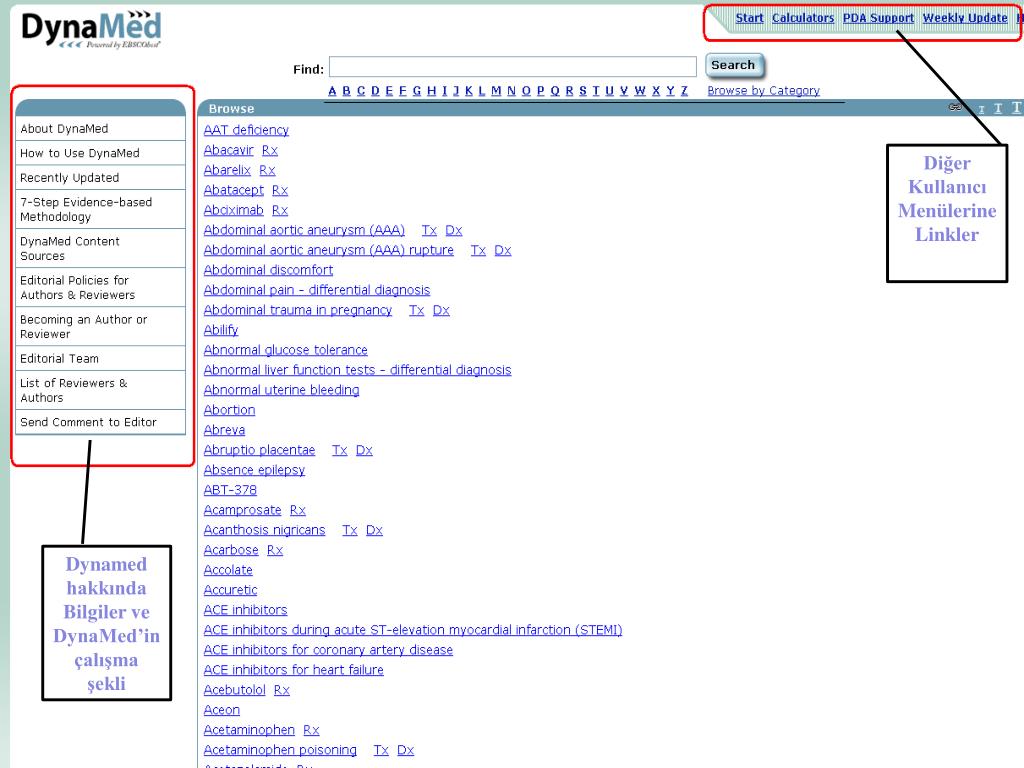Open Browse by Category link
The width and height of the screenshot is (1024, 768).
(763, 91)
